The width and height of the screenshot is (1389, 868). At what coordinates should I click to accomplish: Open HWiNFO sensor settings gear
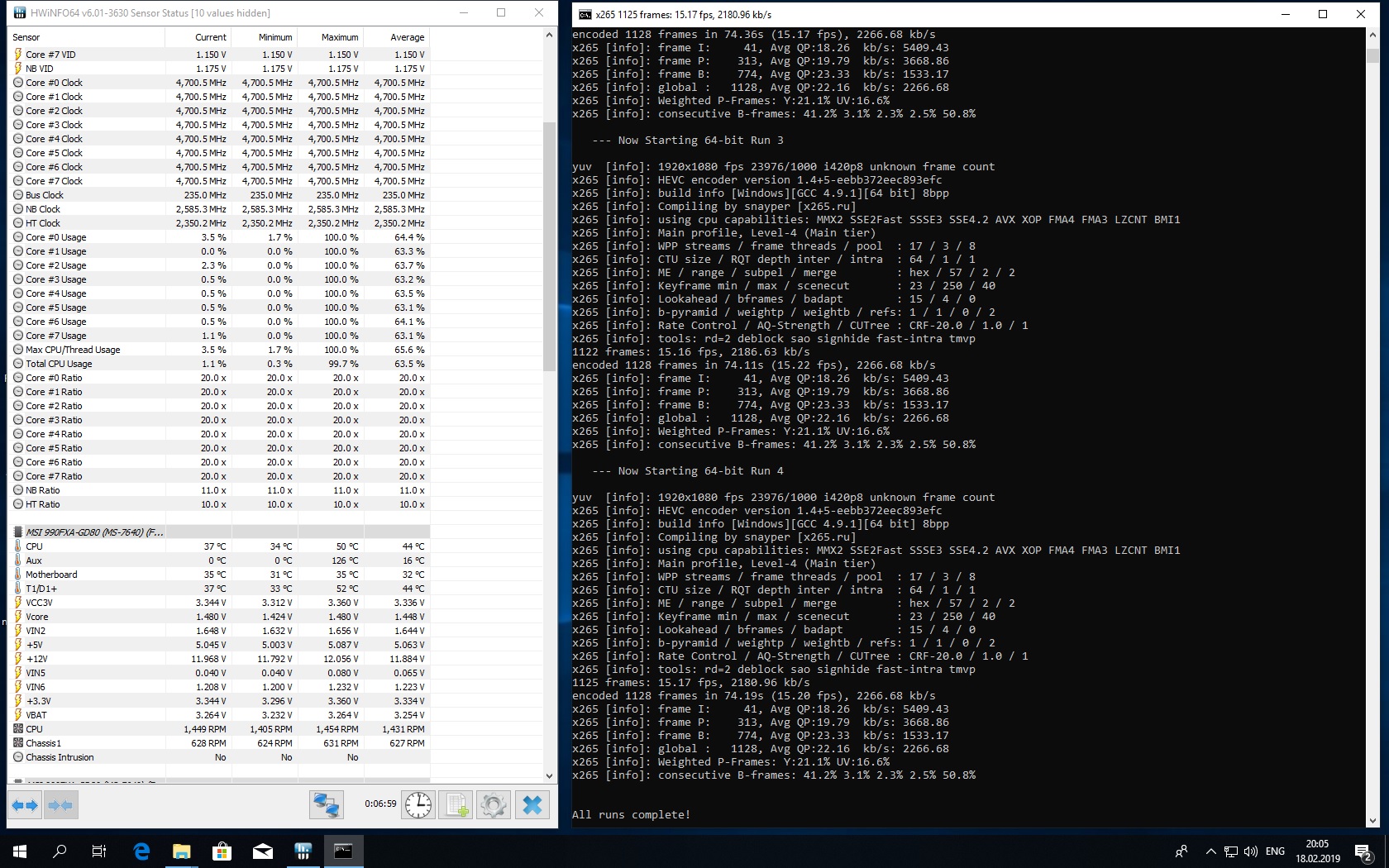click(494, 804)
